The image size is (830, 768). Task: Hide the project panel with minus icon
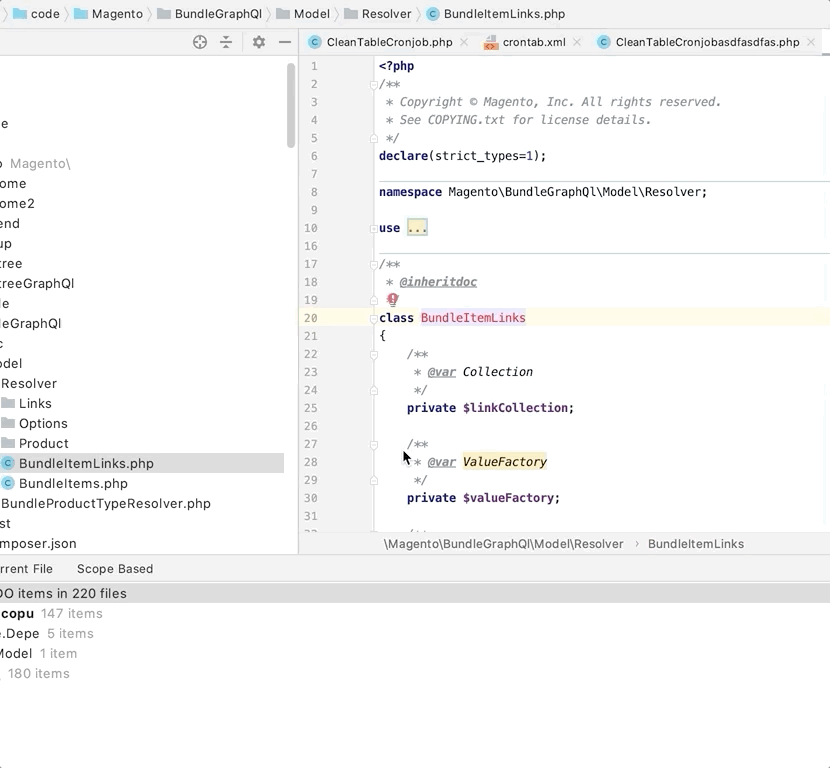click(x=285, y=42)
